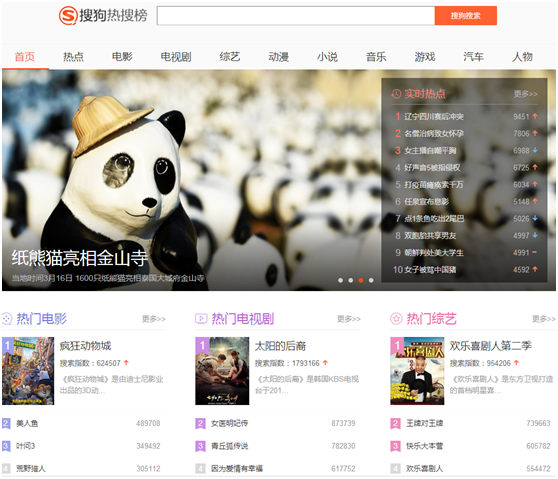This screenshot has width=558, height=479.
Task: Click the search text input field
Action: point(296,16)
